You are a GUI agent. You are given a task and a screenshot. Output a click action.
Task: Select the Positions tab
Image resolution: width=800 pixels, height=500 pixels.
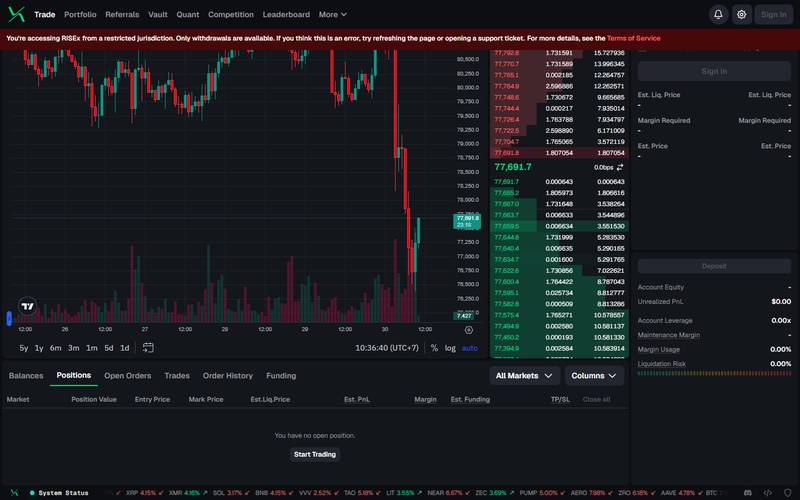pyautogui.click(x=73, y=375)
